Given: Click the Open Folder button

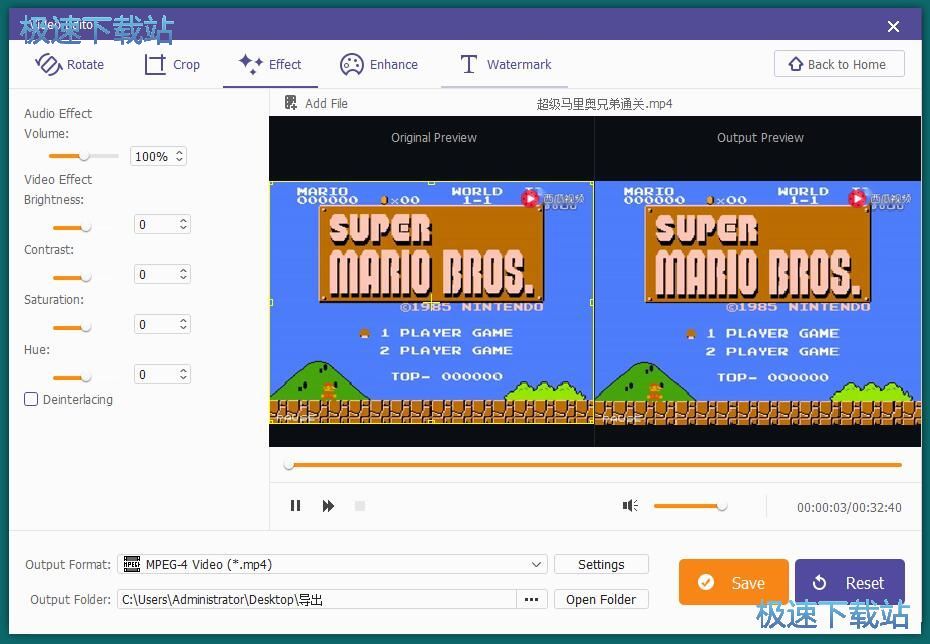Looking at the screenshot, I should (601, 599).
